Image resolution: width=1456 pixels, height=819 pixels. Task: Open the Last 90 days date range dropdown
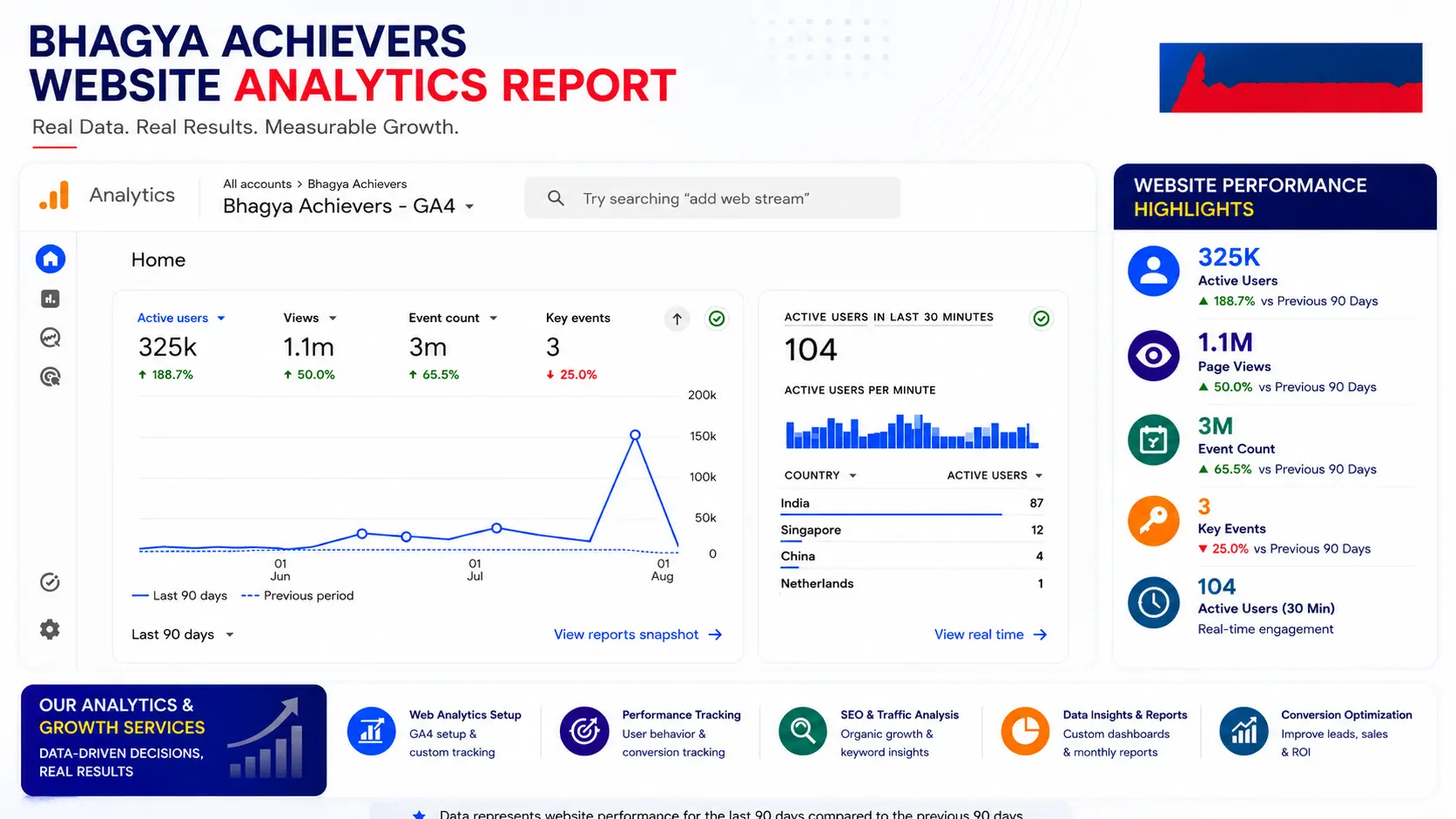(x=183, y=634)
